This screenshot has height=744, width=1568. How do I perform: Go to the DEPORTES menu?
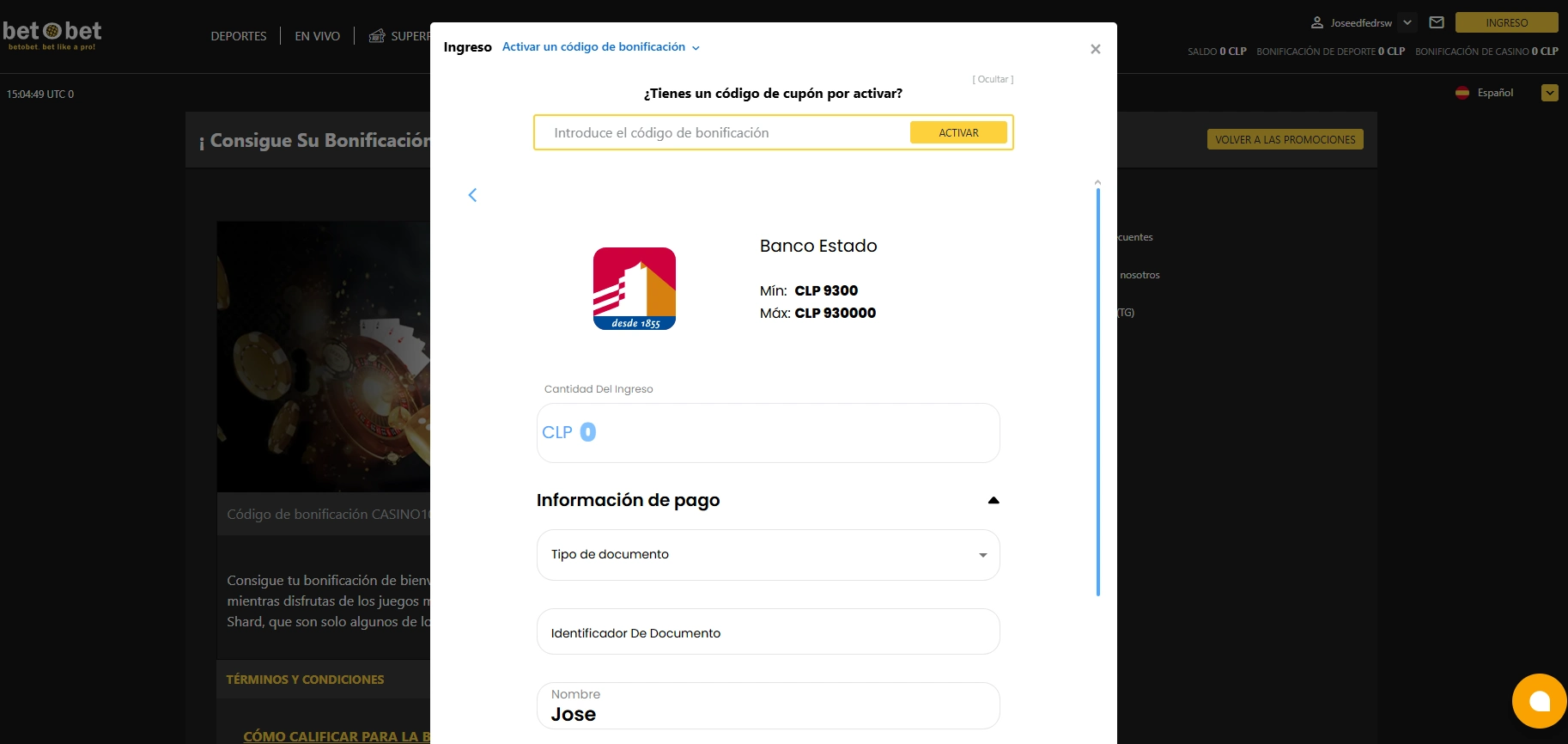click(238, 36)
